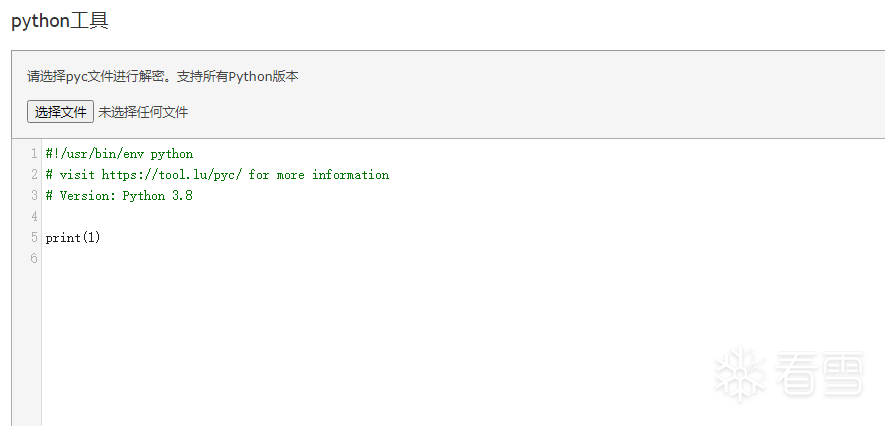Open the tool.lu/pyc URL in the comment
Viewport: 885px width, 426px height.
click(172, 175)
